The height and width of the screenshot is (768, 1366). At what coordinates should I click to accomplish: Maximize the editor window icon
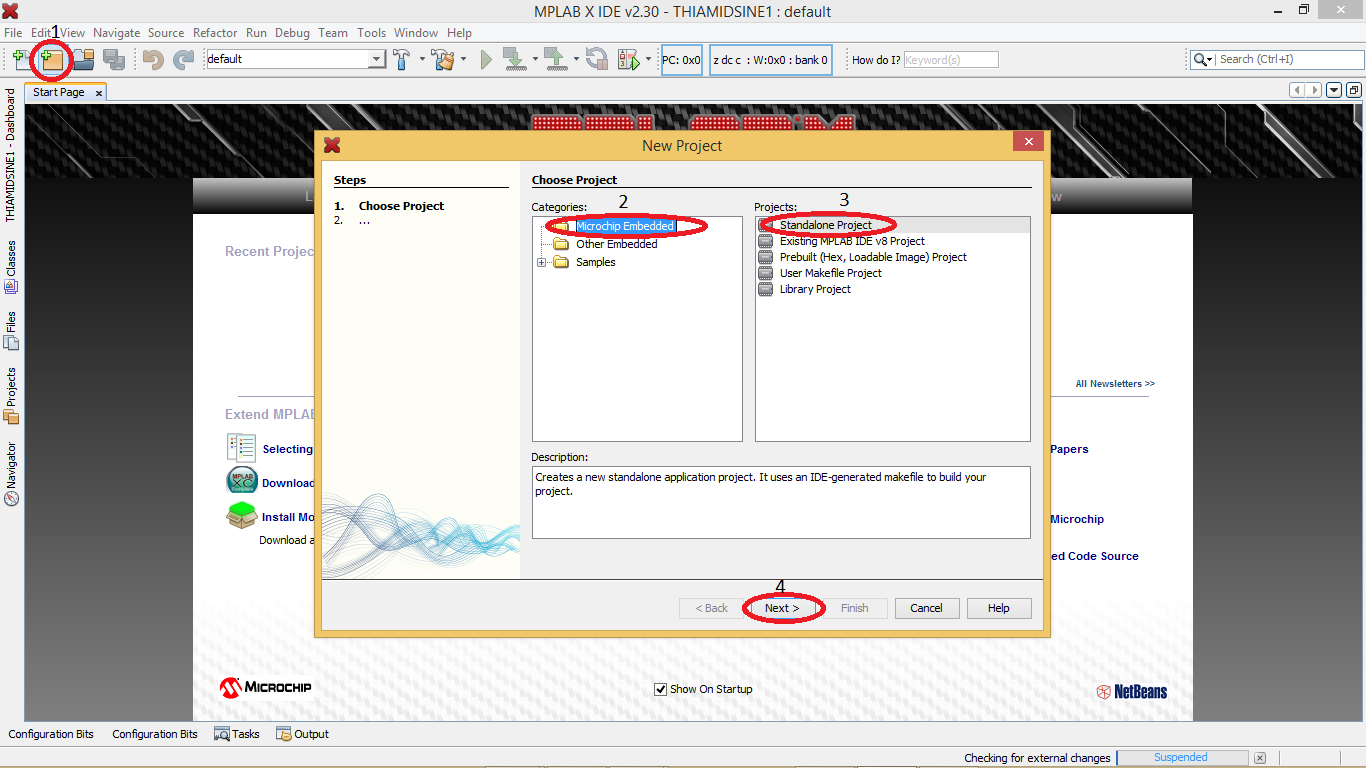click(1354, 90)
